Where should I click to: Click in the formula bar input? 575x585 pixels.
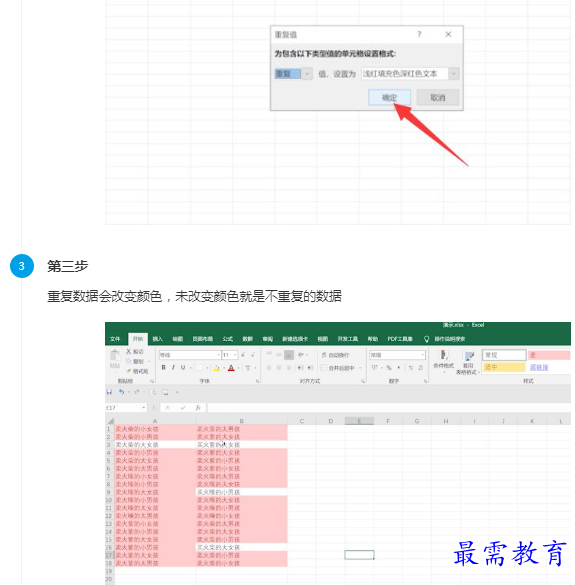(389, 408)
